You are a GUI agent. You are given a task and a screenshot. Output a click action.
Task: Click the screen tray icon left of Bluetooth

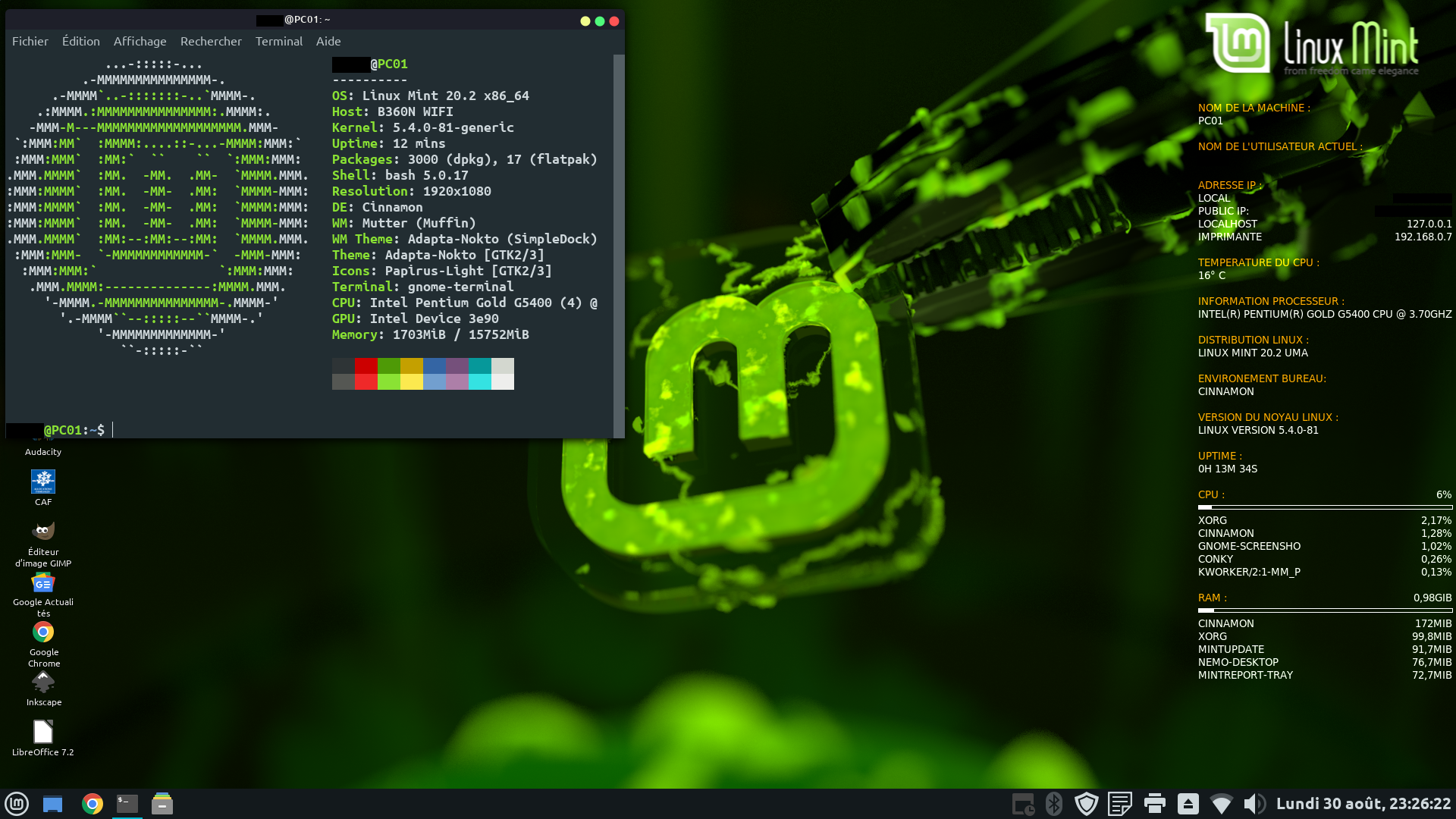1023,804
